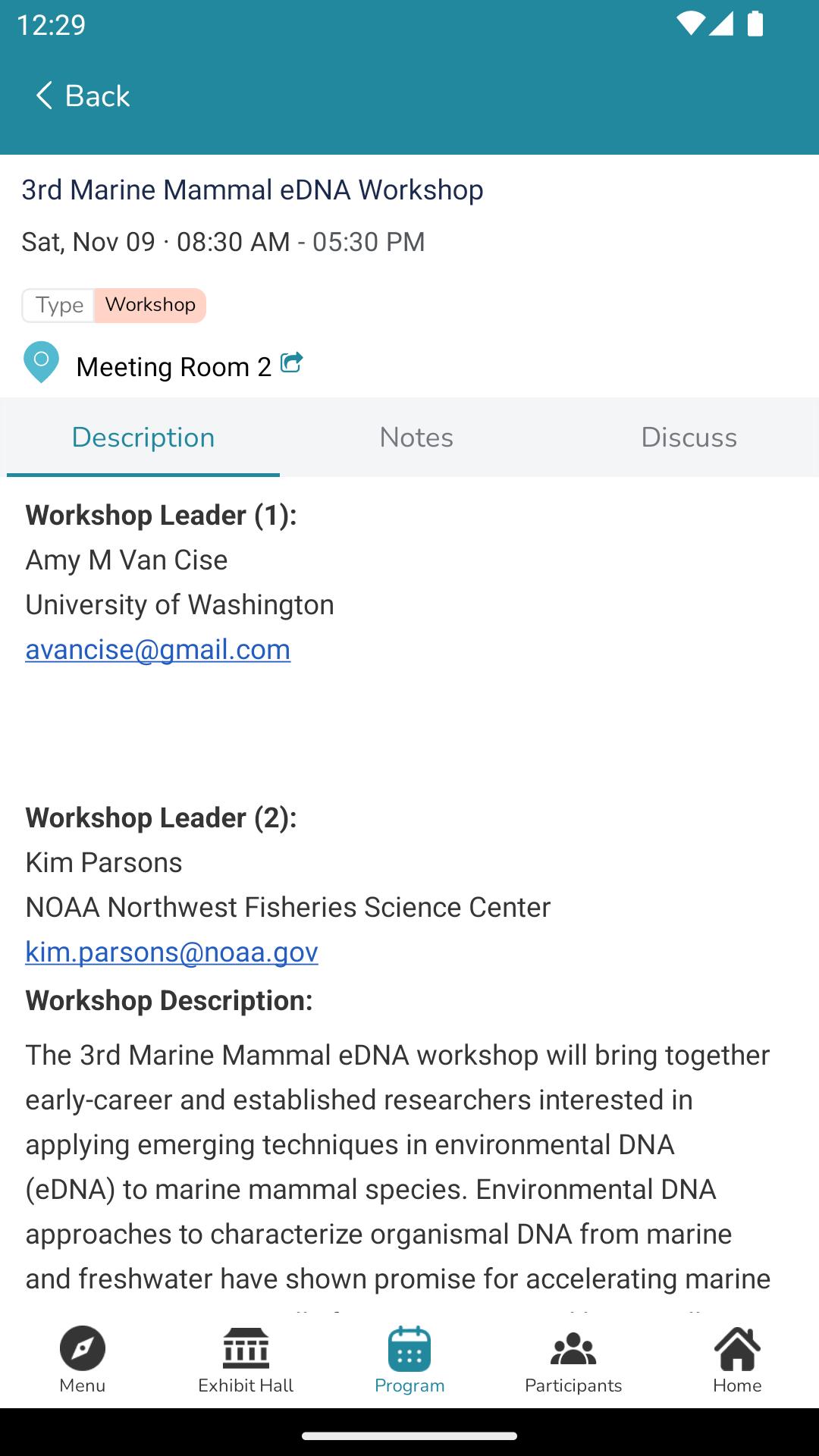Tap the Android home gesture bar
This screenshot has height=1456, width=819.
point(409,1436)
